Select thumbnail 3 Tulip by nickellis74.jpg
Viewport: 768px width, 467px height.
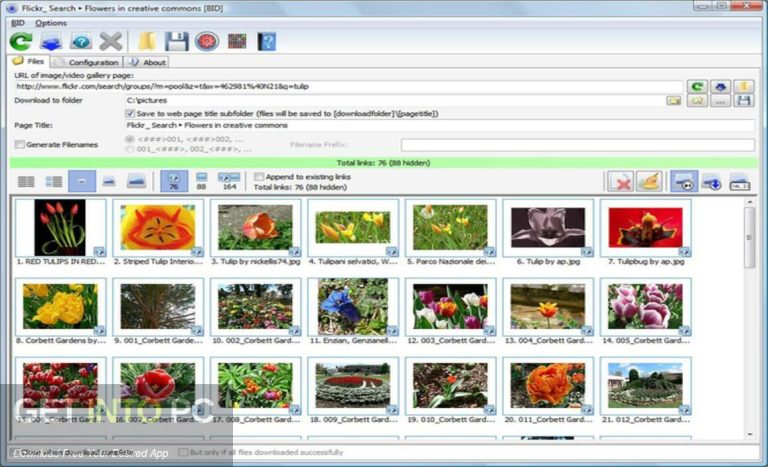click(255, 227)
